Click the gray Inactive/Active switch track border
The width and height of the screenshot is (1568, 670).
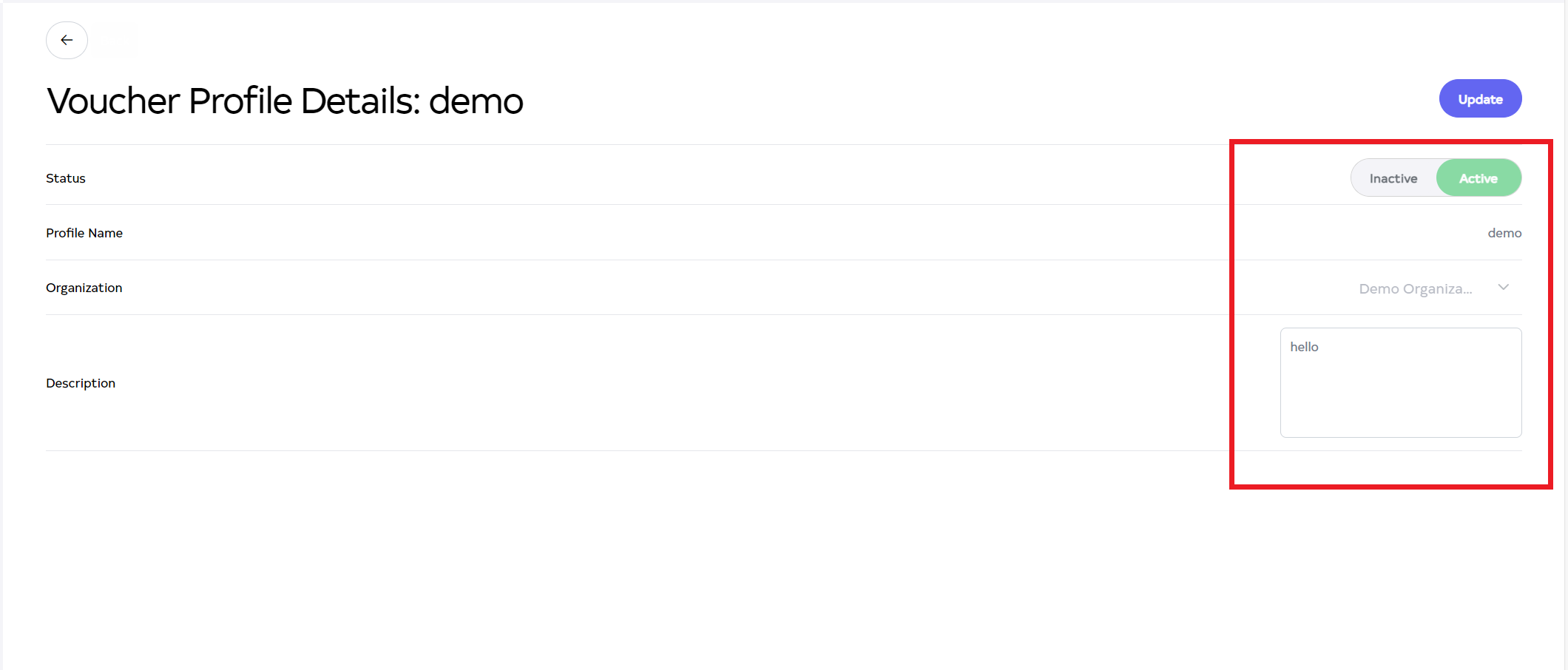point(1354,178)
